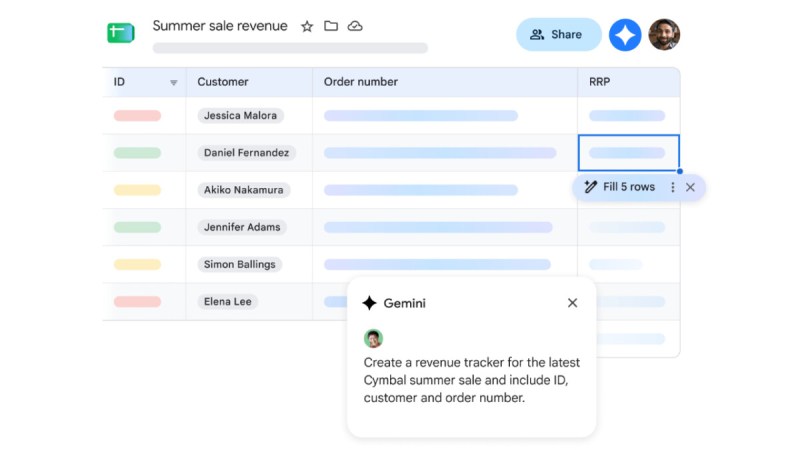This screenshot has width=800, height=450.
Task: Click the order number cell for Daniel Fernandez
Action: click(x=445, y=153)
